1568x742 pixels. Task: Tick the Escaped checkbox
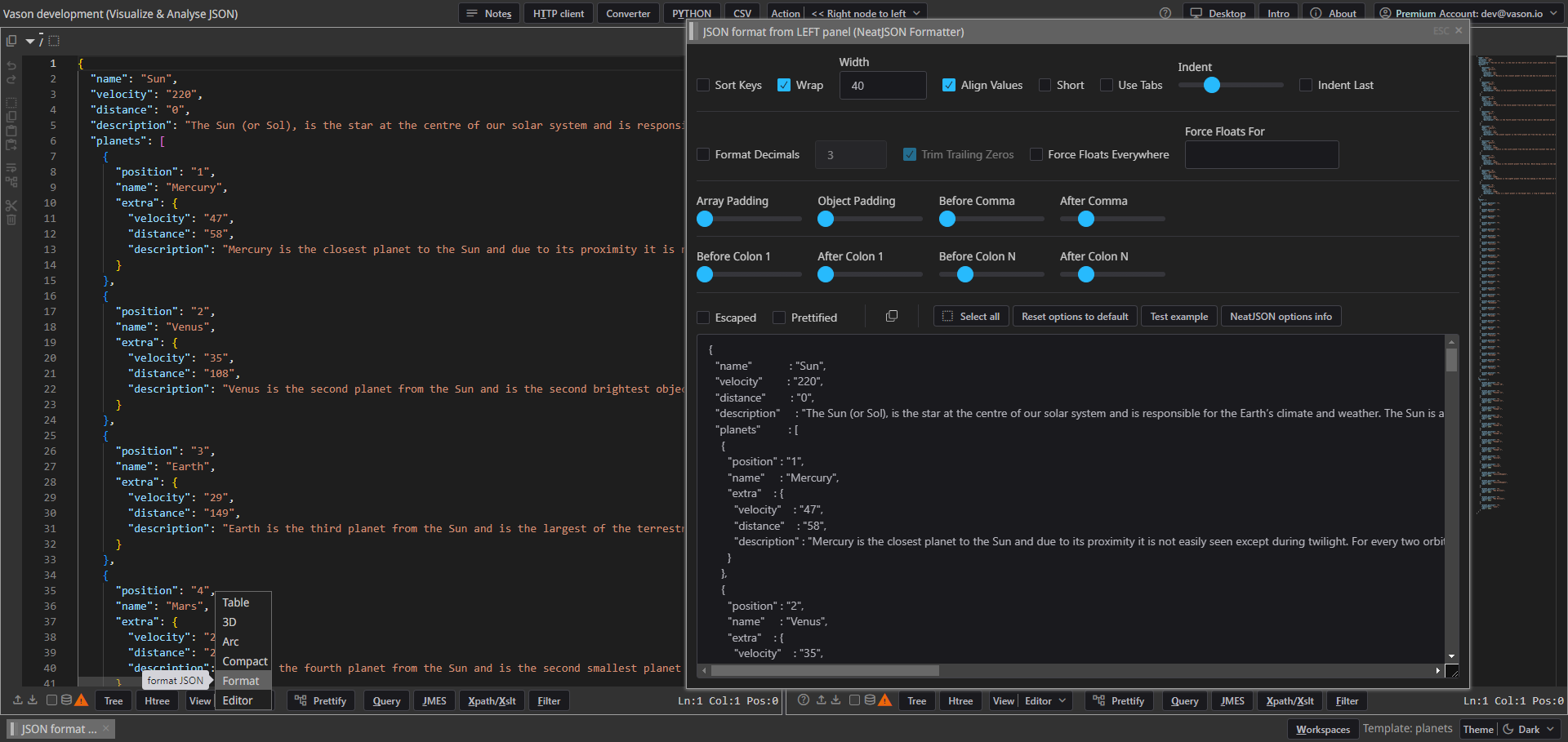[703, 318]
